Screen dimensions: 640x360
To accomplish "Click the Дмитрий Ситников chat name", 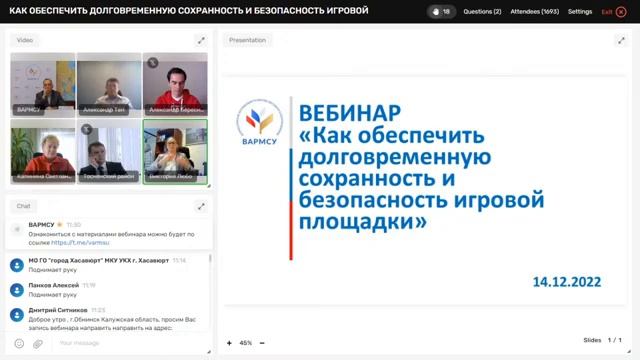I will (x=58, y=310).
